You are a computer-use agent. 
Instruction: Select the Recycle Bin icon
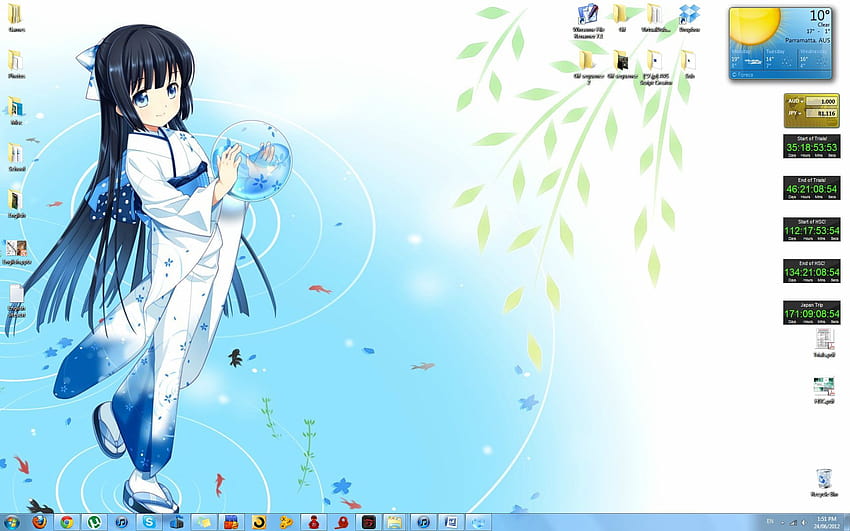tap(824, 483)
